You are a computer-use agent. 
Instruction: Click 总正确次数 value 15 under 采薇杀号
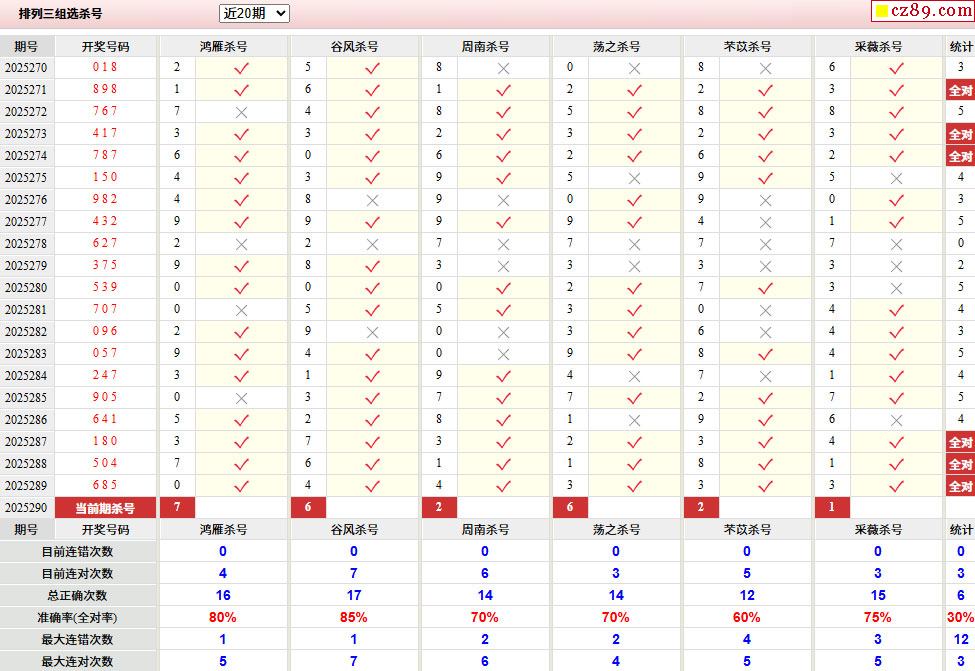[878, 595]
